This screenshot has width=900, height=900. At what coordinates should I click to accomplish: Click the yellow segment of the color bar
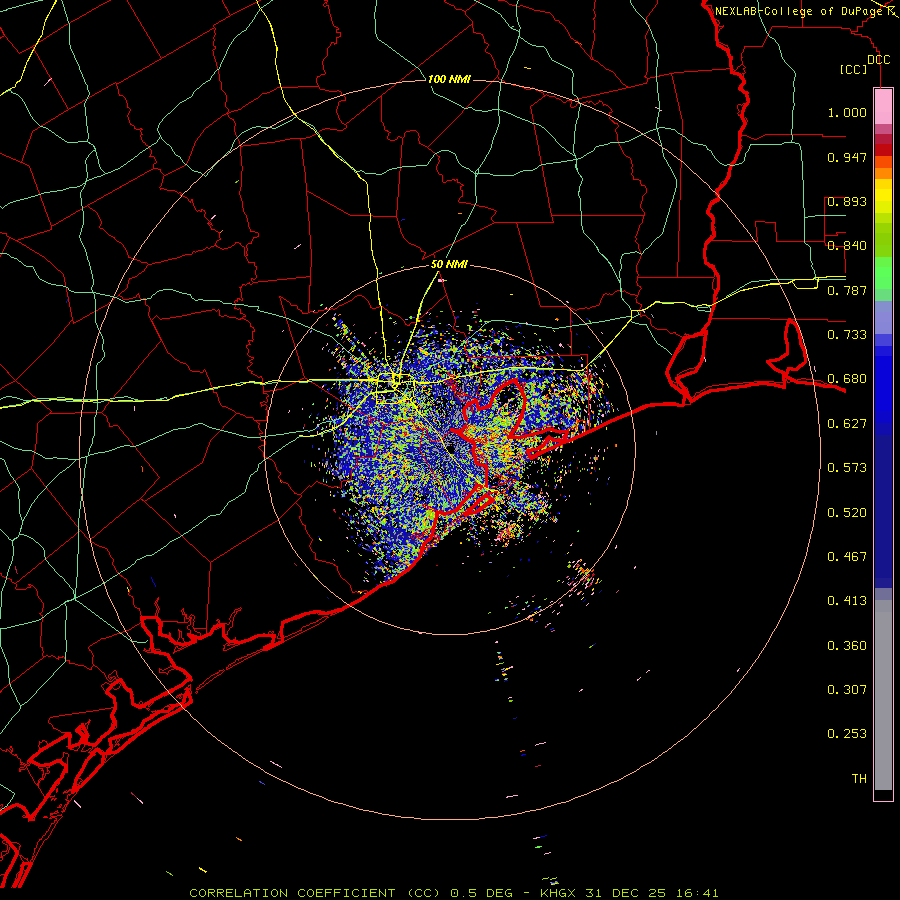pos(883,196)
